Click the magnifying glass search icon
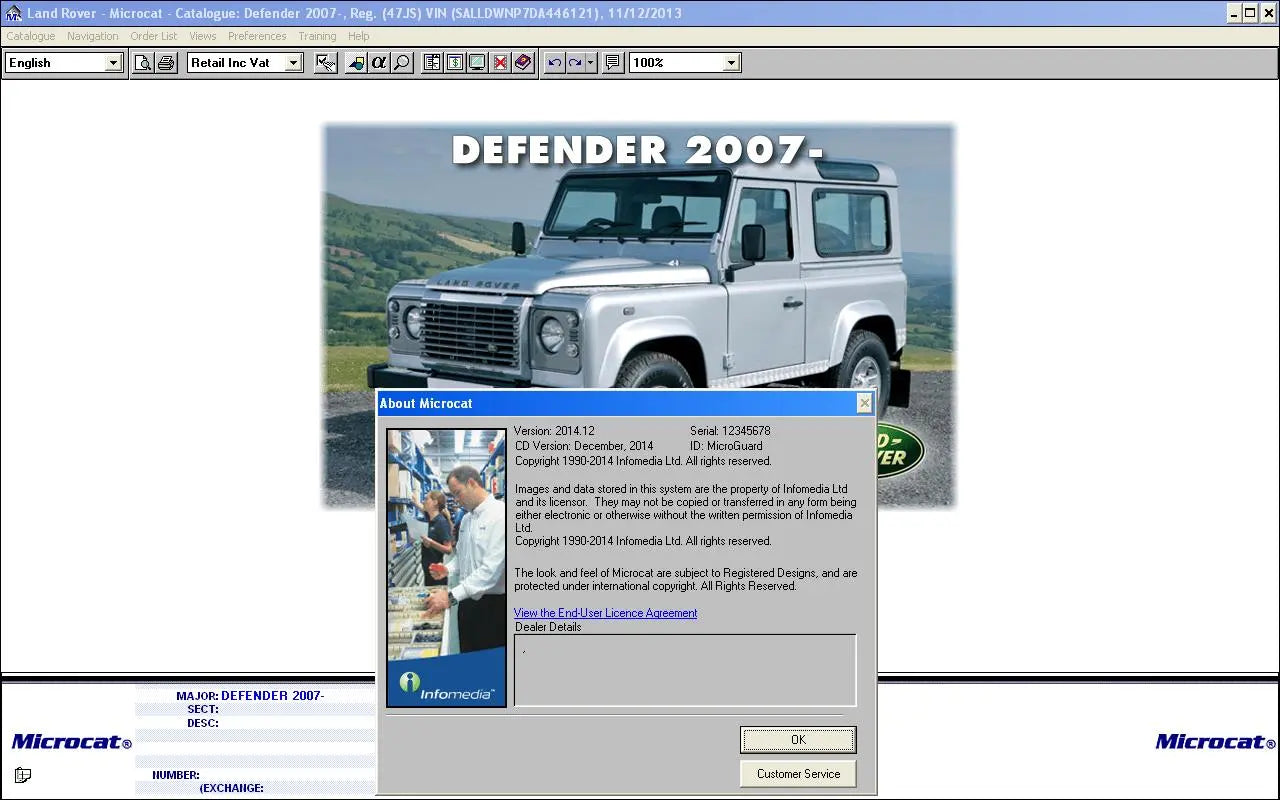Image resolution: width=1280 pixels, height=800 pixels. (402, 62)
